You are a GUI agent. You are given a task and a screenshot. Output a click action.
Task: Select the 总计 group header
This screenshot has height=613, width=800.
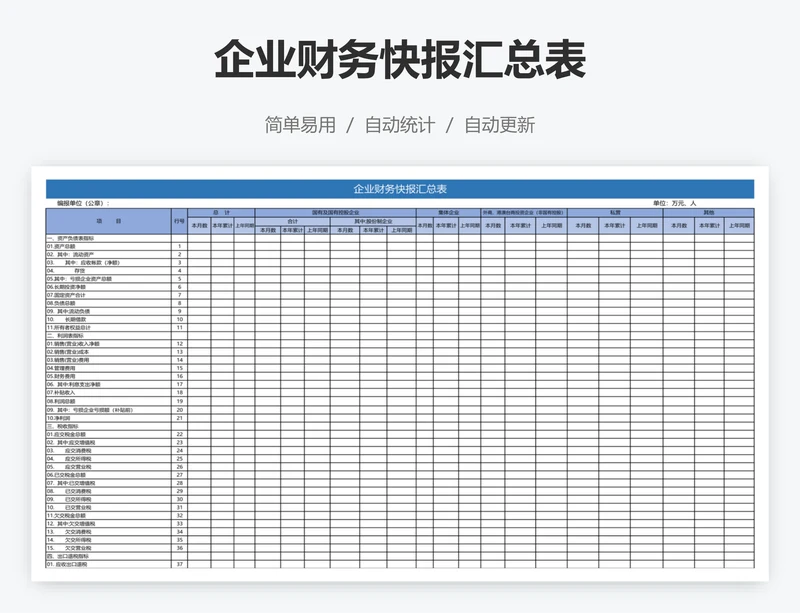(x=221, y=212)
